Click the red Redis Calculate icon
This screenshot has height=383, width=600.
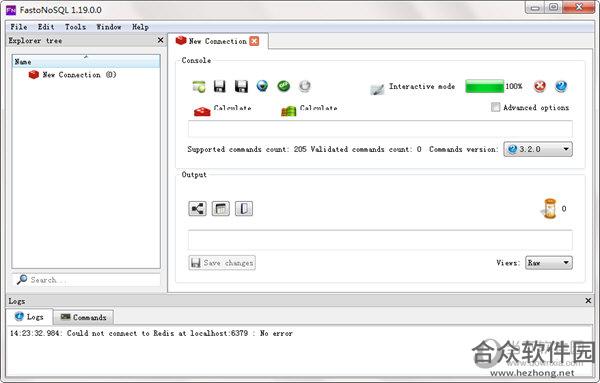202,111
